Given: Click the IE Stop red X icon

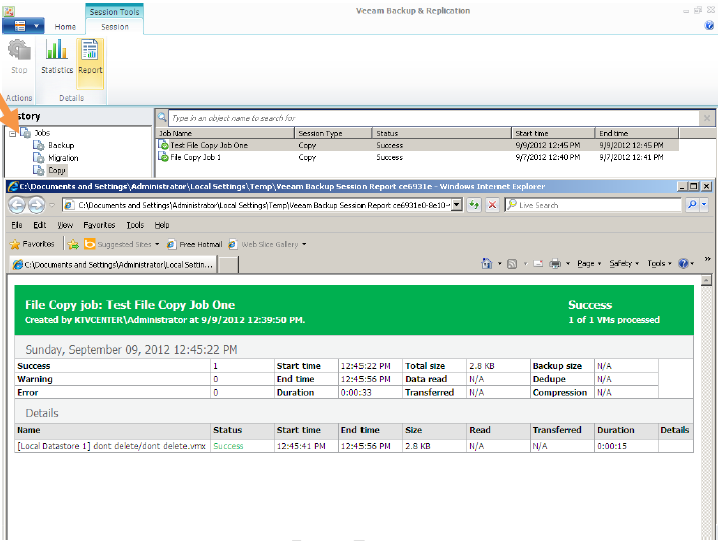Looking at the screenshot, I should click(492, 205).
